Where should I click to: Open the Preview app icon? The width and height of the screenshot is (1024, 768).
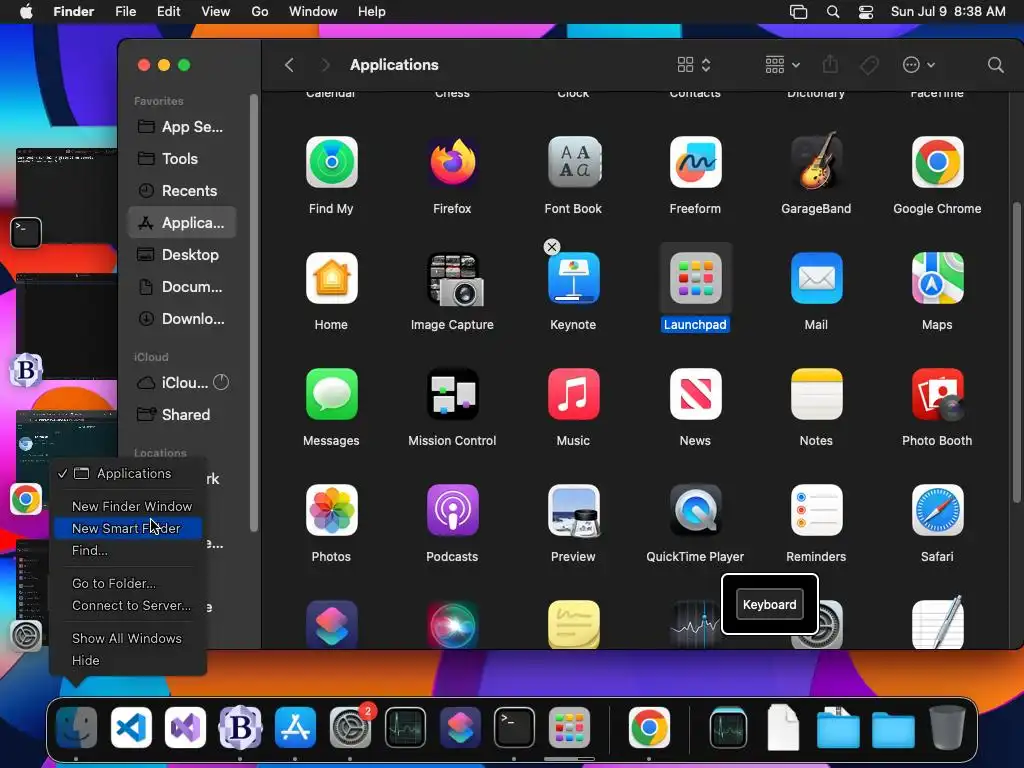[573, 510]
